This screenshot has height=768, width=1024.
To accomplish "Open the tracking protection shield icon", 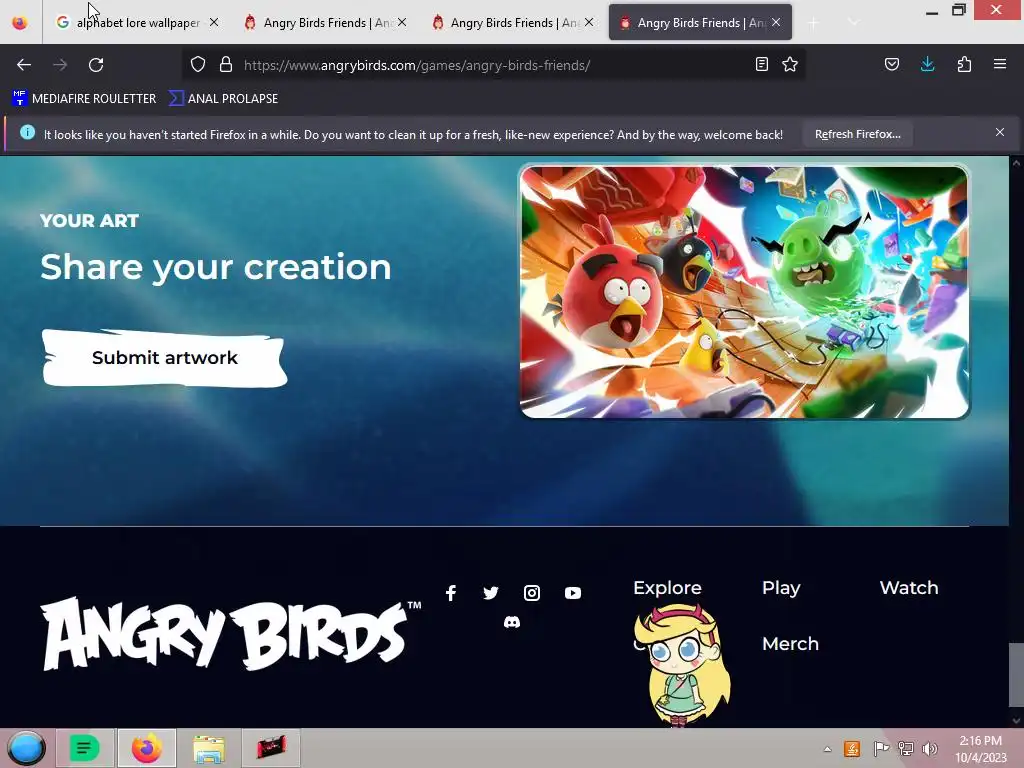I will coord(198,64).
